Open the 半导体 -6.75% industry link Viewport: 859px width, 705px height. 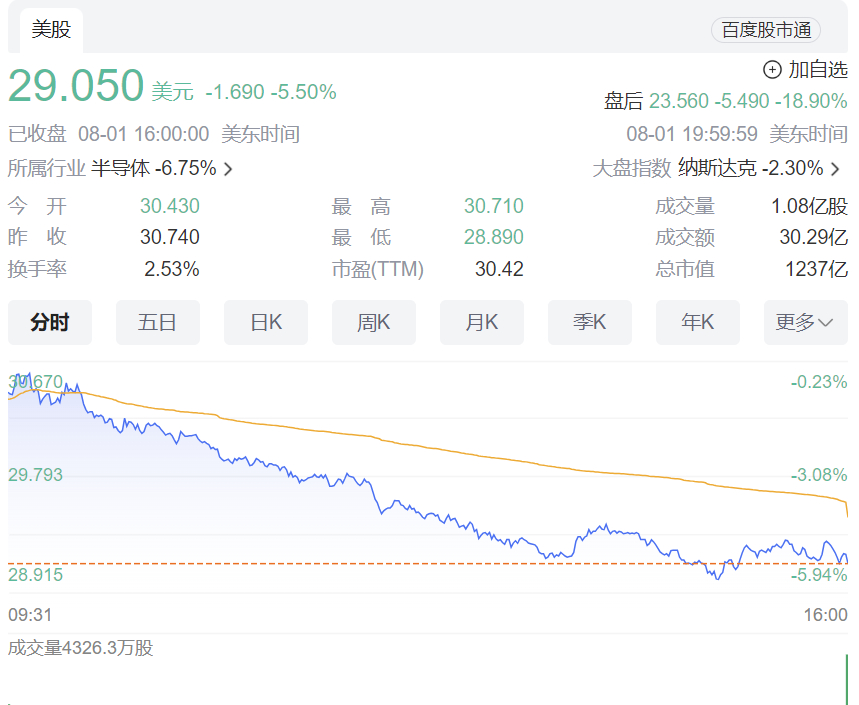click(x=153, y=168)
